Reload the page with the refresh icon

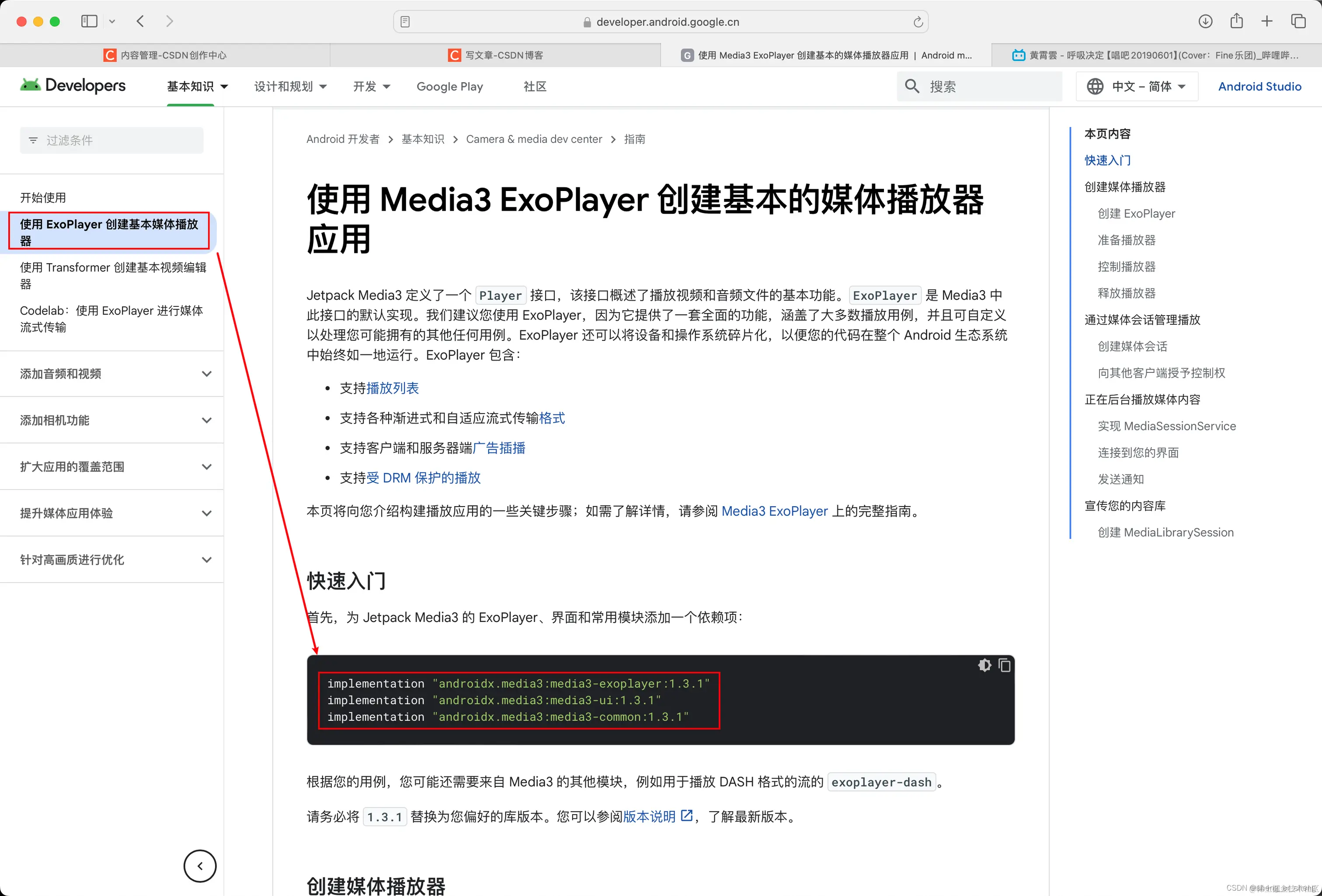click(917, 21)
